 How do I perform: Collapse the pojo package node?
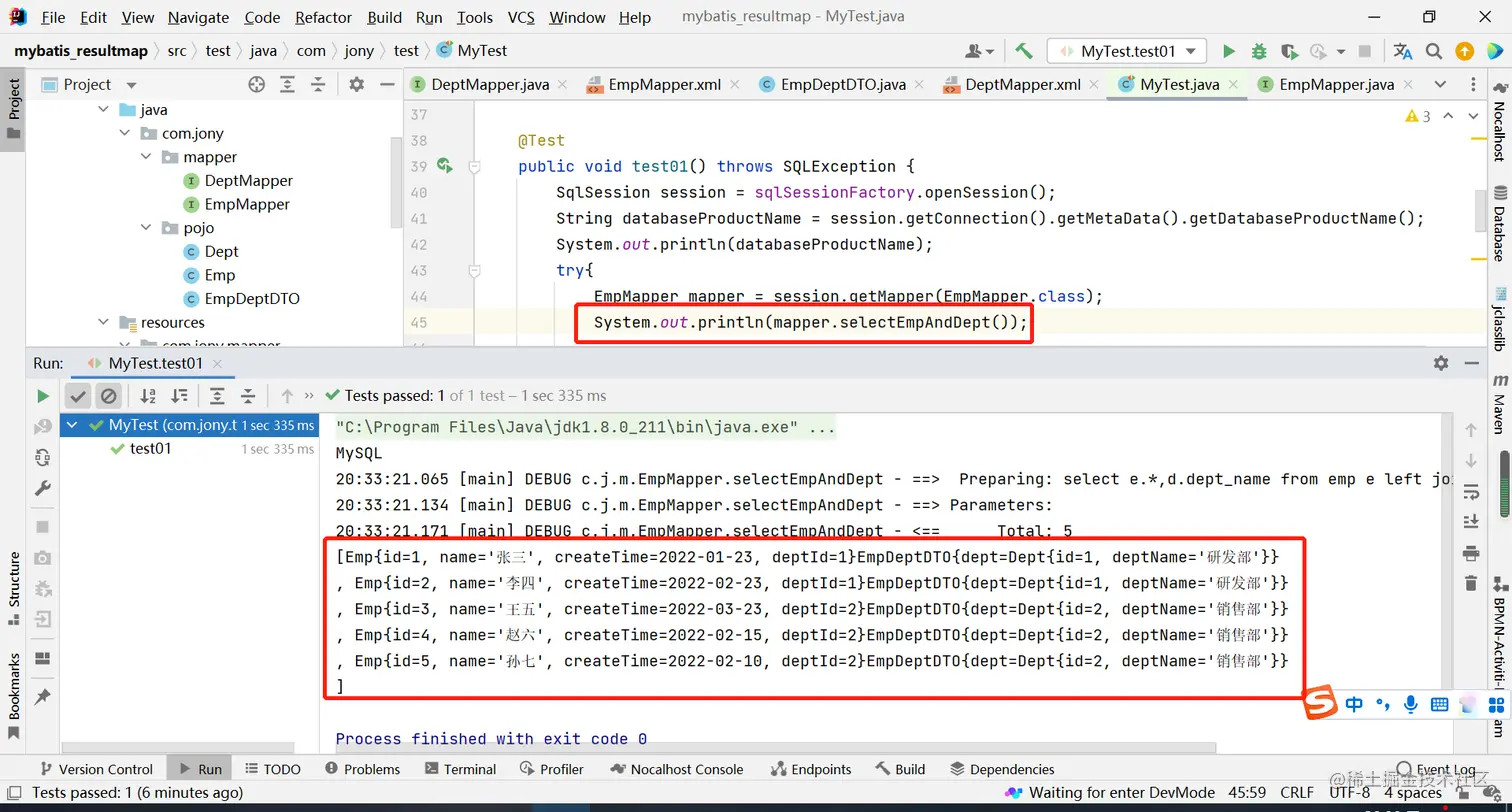tap(146, 228)
